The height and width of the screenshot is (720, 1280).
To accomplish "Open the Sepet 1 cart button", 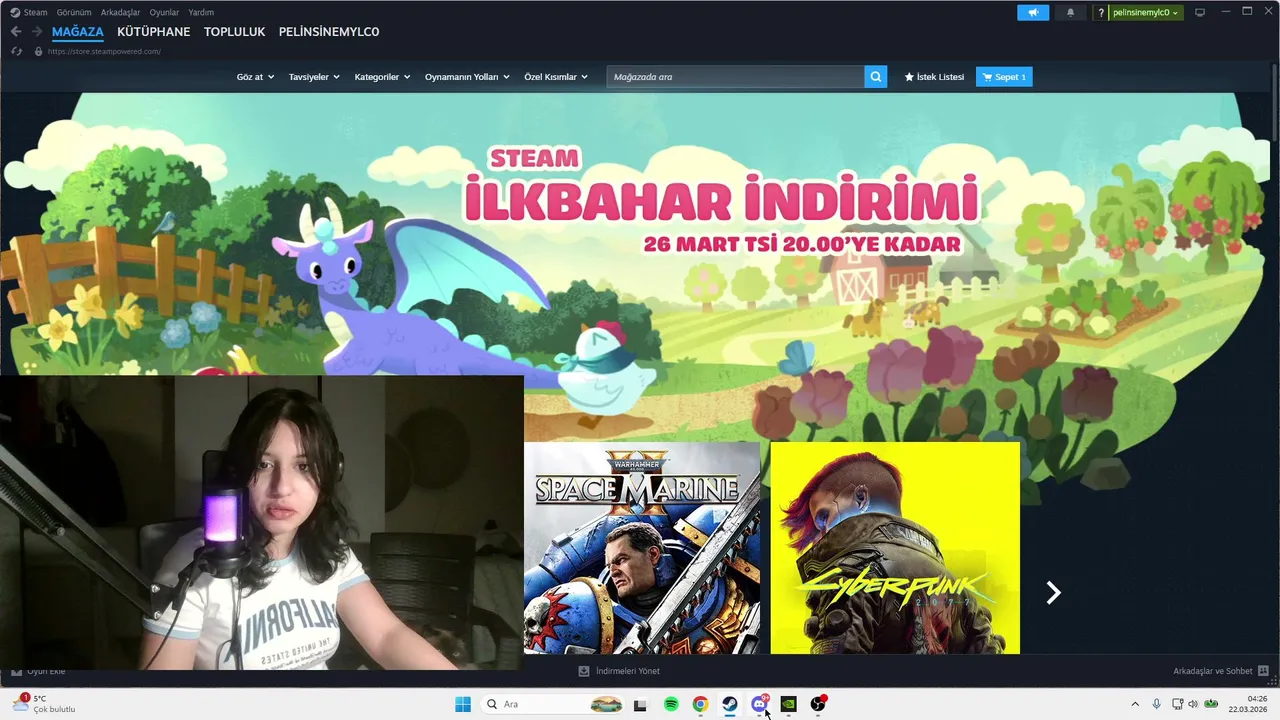I will pyautogui.click(x=1004, y=77).
